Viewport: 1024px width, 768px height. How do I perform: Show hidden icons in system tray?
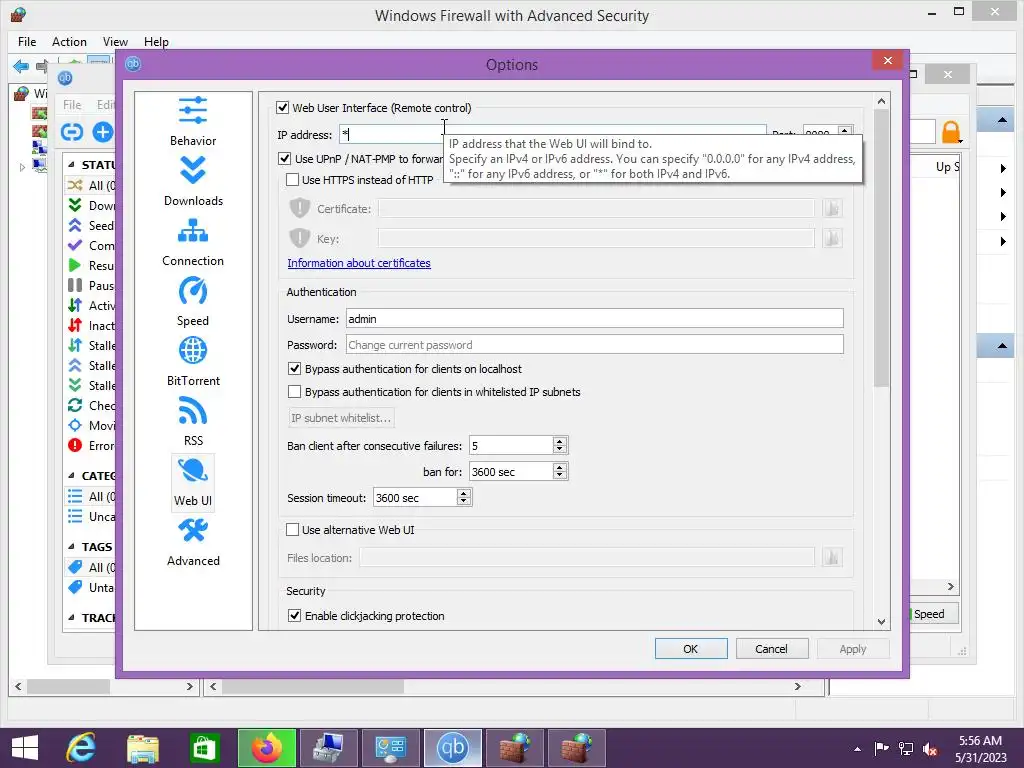coord(857,749)
